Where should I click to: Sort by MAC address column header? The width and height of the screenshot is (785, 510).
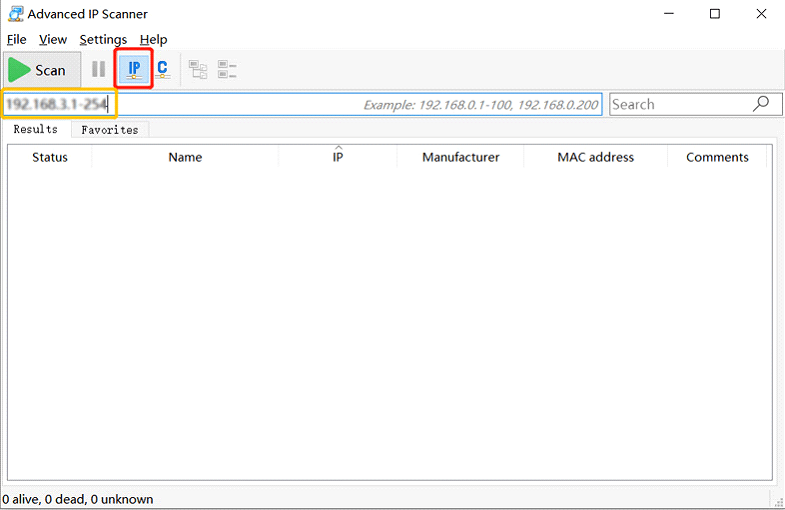pos(596,157)
